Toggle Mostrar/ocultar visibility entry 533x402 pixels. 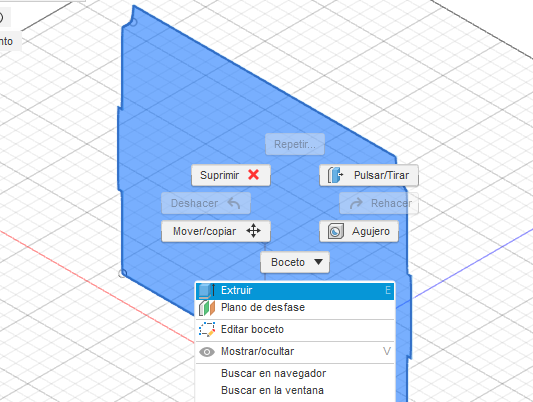pos(295,351)
